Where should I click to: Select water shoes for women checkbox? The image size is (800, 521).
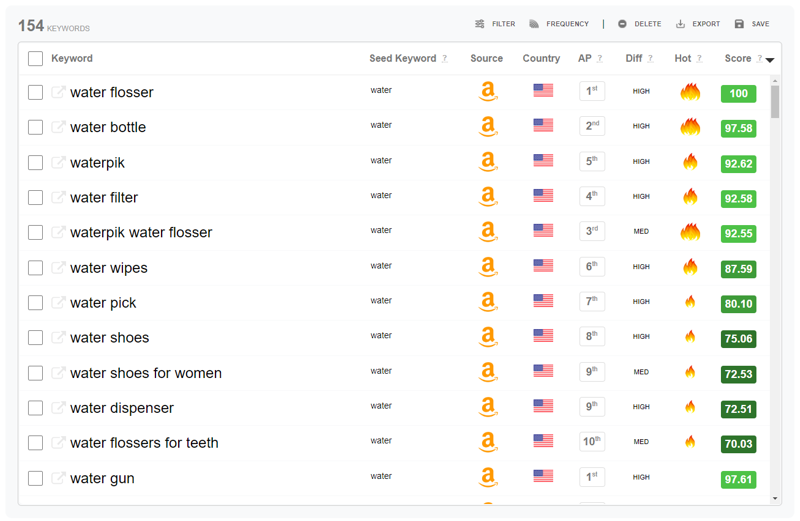point(35,373)
